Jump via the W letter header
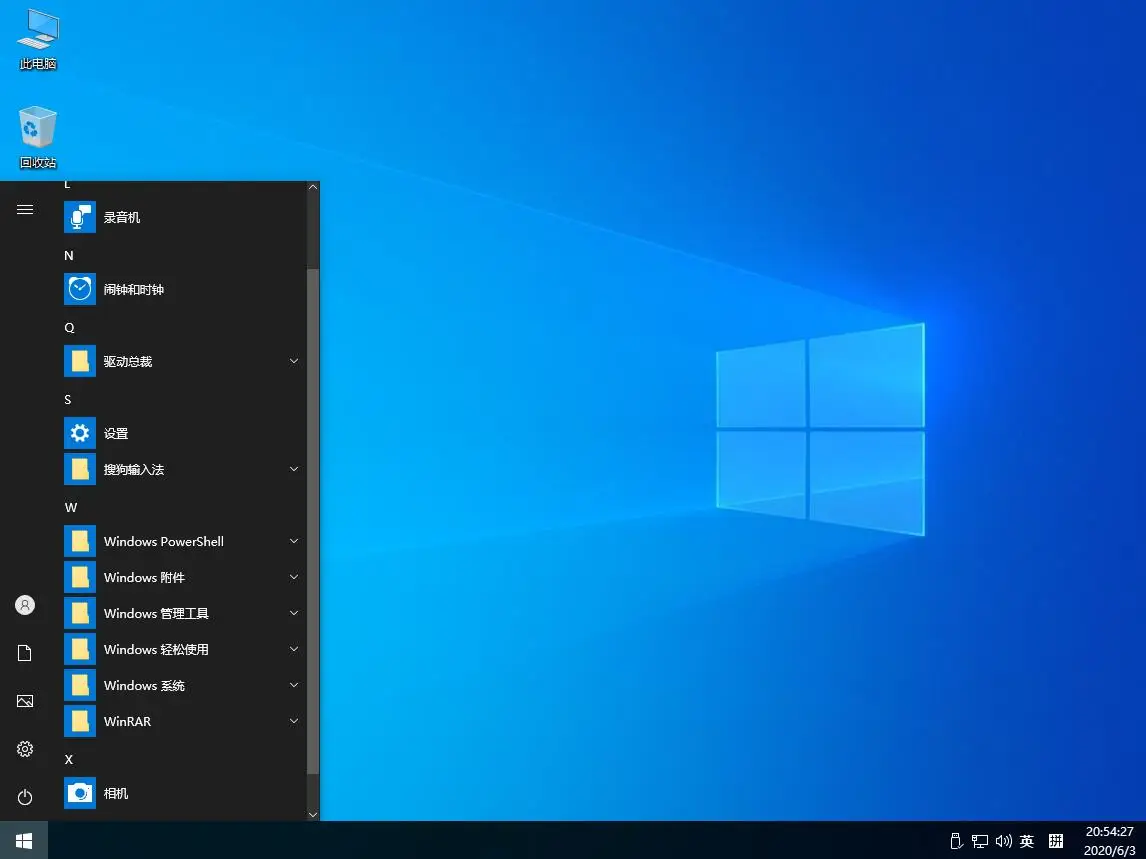 [x=71, y=507]
